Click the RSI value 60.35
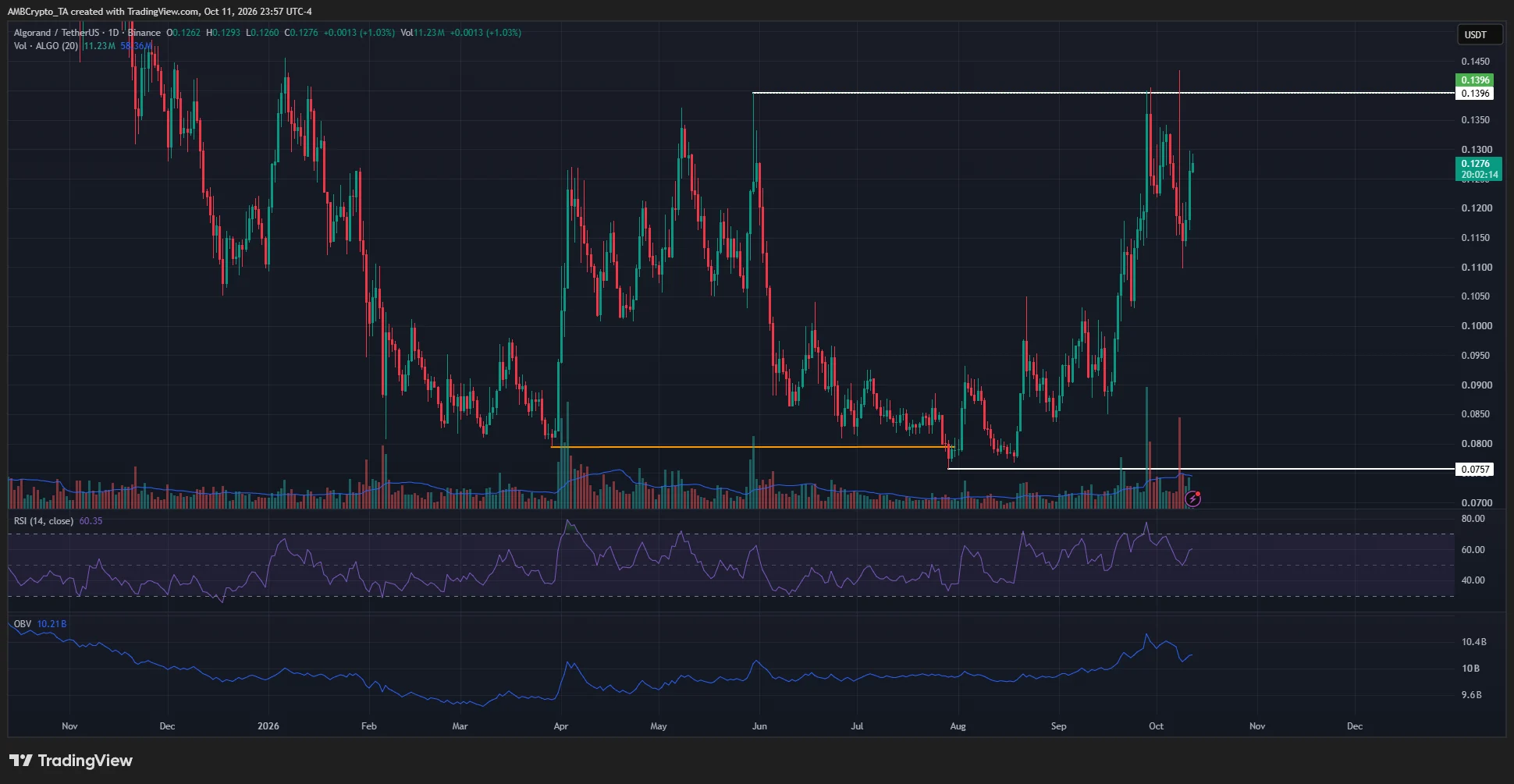Screen dimensions: 1514x784 pyautogui.click(x=91, y=520)
